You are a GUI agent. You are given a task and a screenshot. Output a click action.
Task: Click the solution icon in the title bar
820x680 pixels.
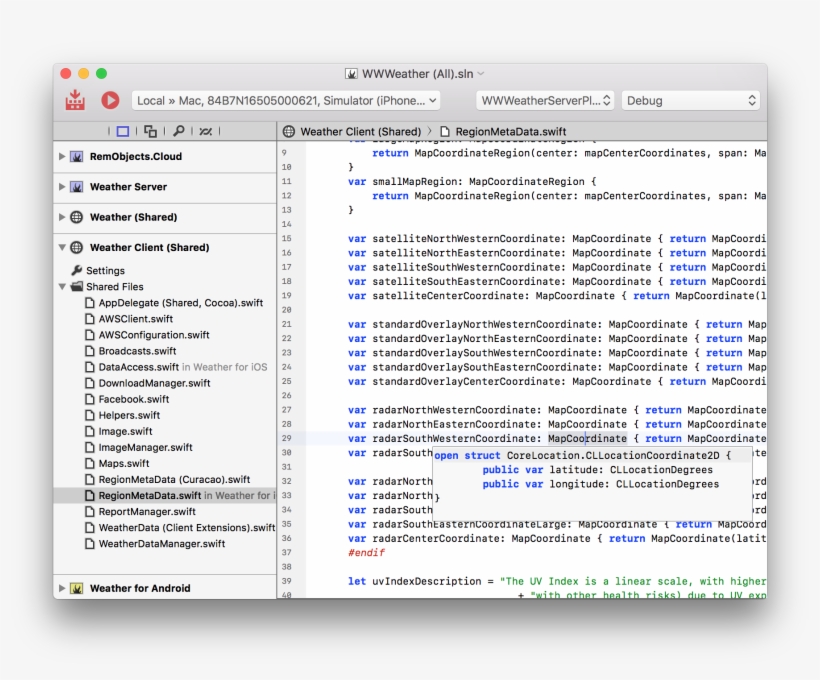click(351, 74)
